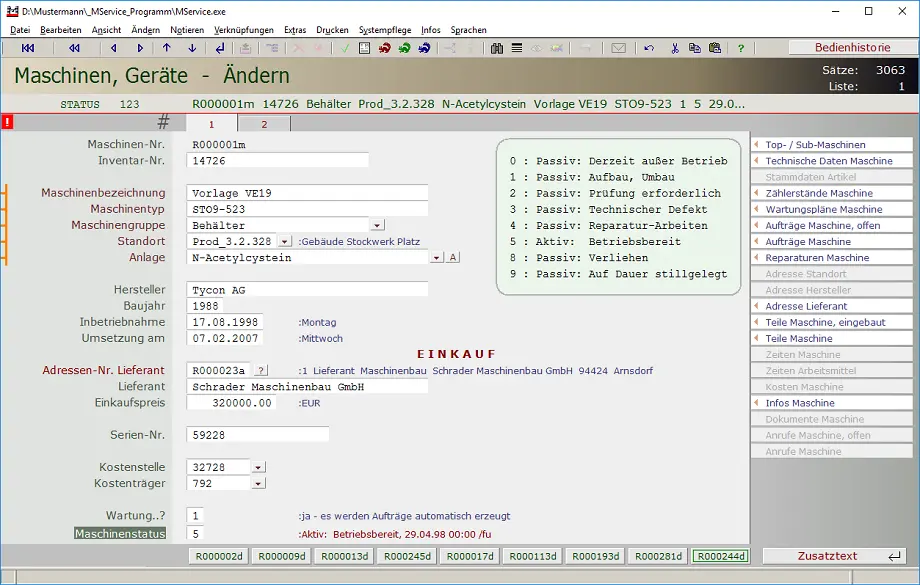Expand the Maschinengruppe dropdown

tap(377, 226)
